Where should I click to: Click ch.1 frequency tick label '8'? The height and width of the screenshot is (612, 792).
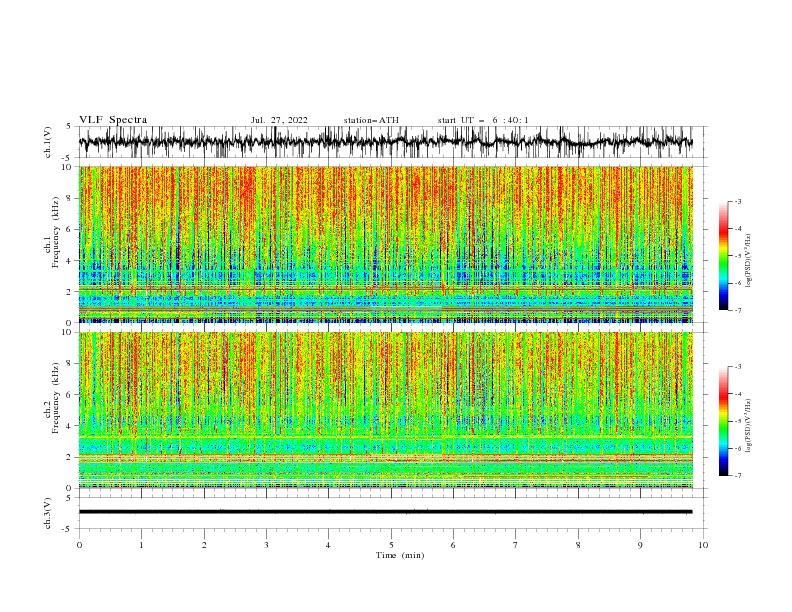pos(69,198)
